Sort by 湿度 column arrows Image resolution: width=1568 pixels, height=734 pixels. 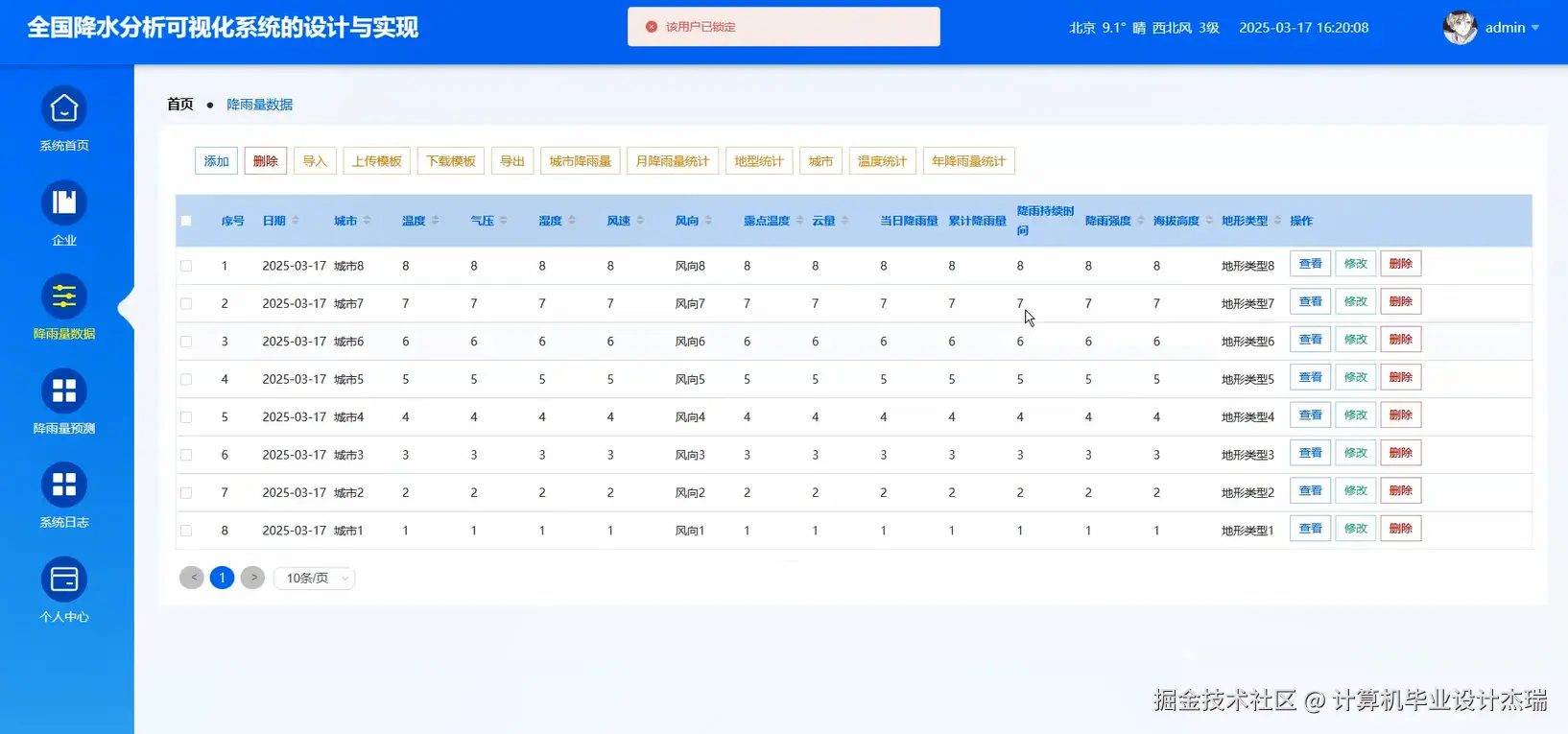572,221
